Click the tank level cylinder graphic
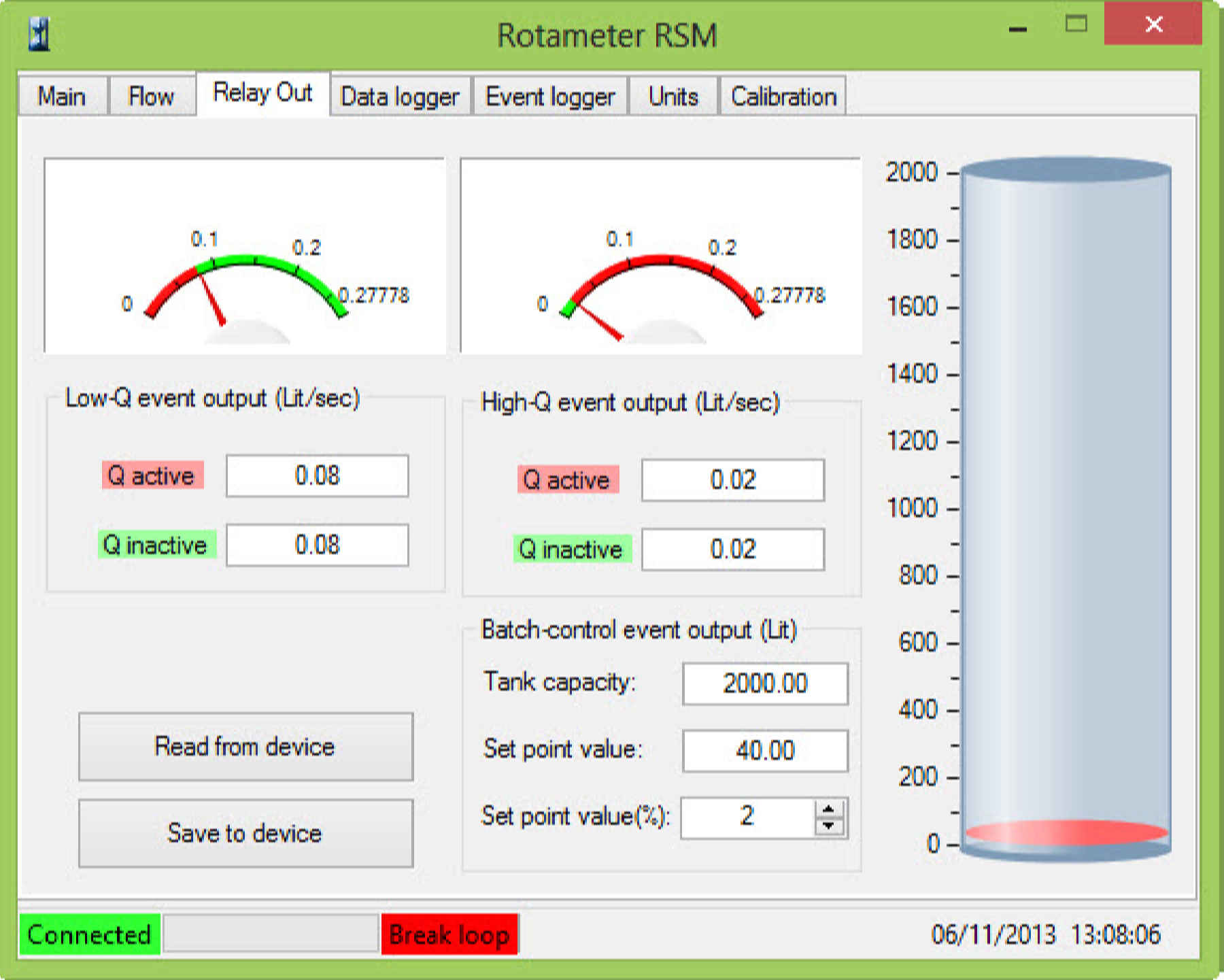1224x980 pixels. tap(1066, 509)
